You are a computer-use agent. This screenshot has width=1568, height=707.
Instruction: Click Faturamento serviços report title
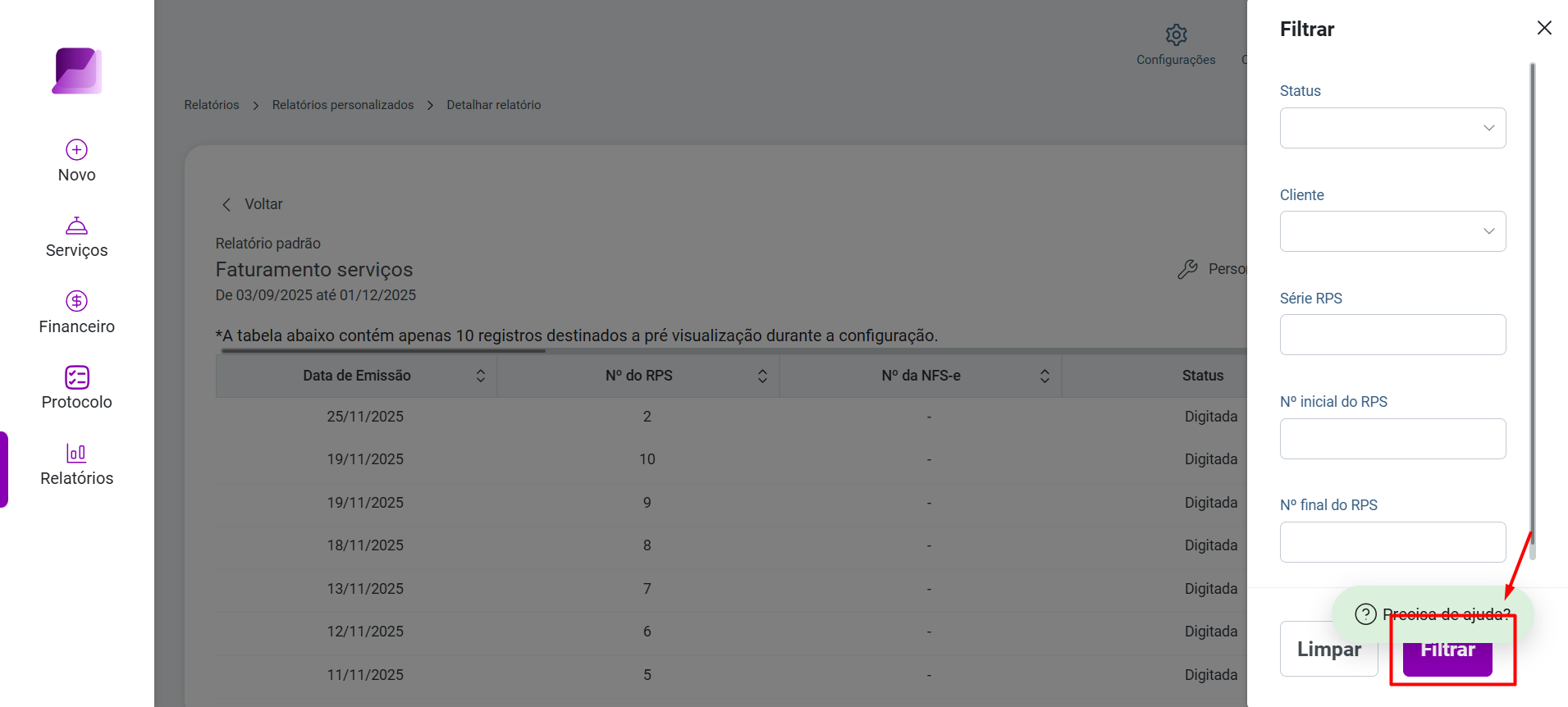coord(314,270)
